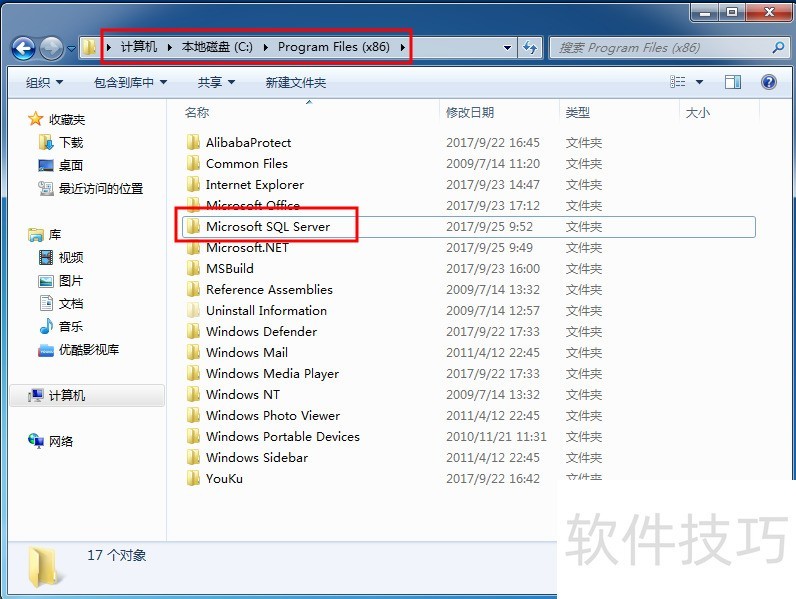Click the Common Files folder icon
The width and height of the screenshot is (796, 599).
click(x=193, y=163)
